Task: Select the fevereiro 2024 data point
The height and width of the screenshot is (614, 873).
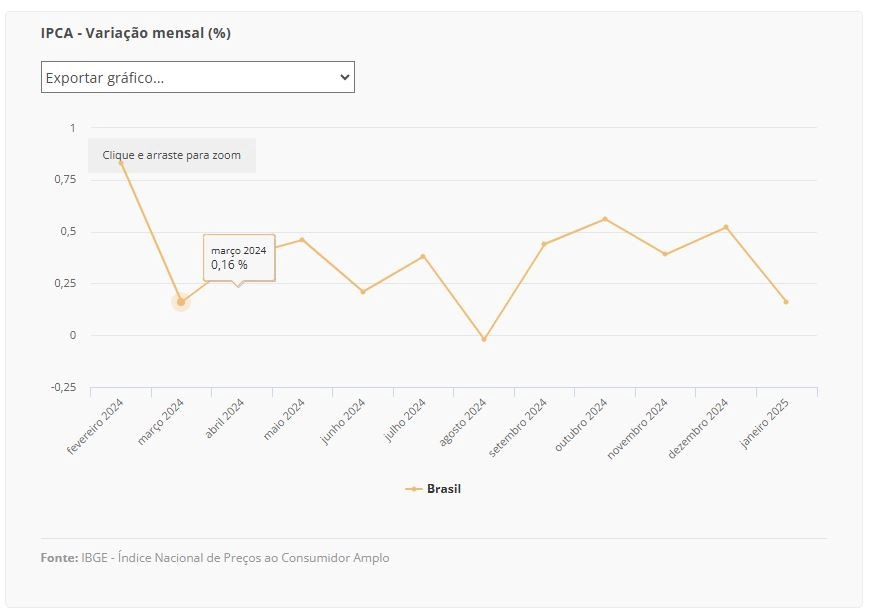Action: pos(121,163)
